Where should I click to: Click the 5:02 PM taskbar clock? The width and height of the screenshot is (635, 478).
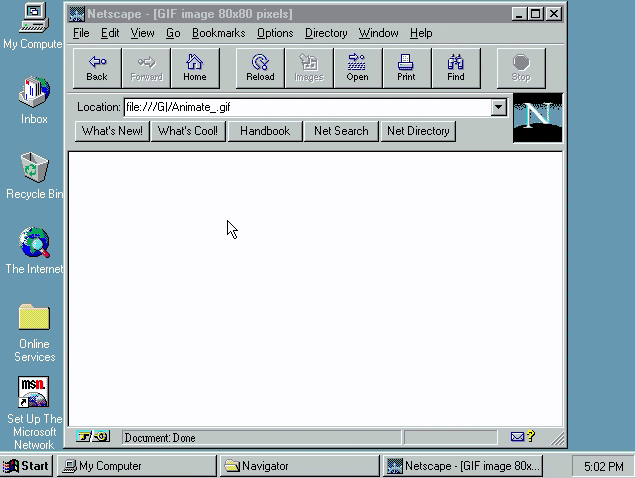tap(603, 467)
